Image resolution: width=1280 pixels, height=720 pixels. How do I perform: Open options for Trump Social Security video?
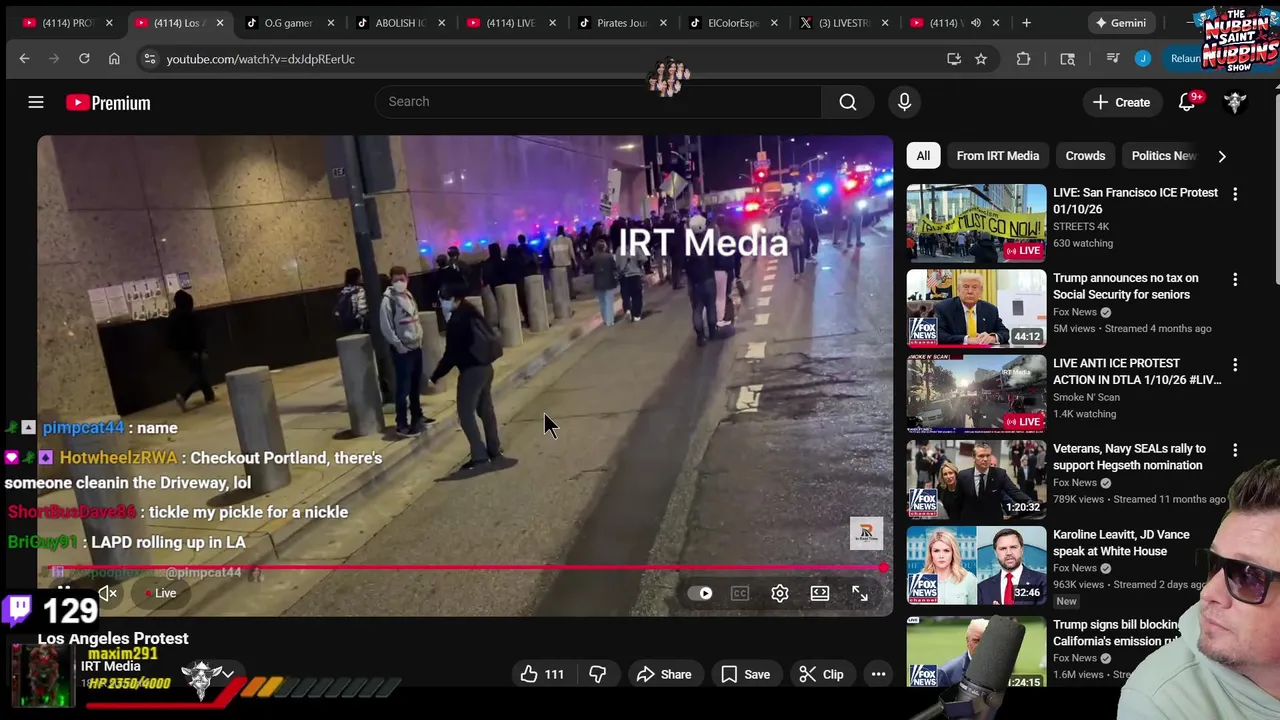tap(1235, 280)
